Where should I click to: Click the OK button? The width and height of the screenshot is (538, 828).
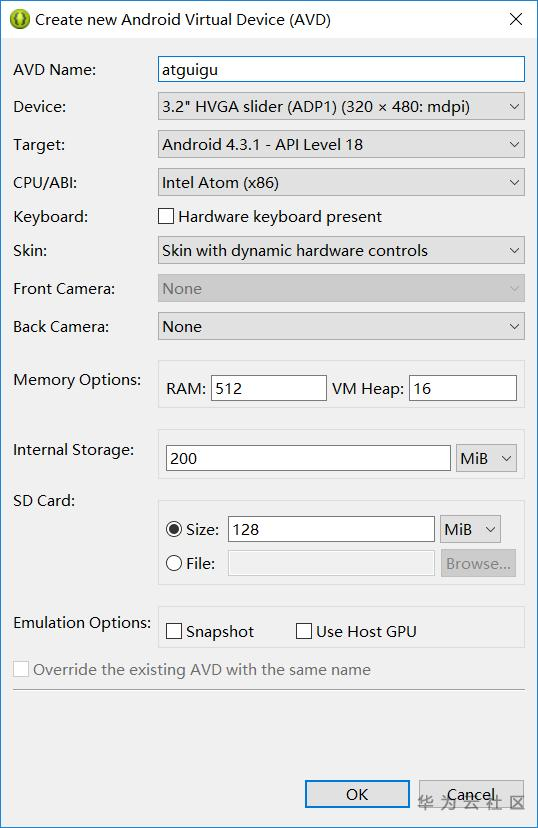(x=357, y=794)
